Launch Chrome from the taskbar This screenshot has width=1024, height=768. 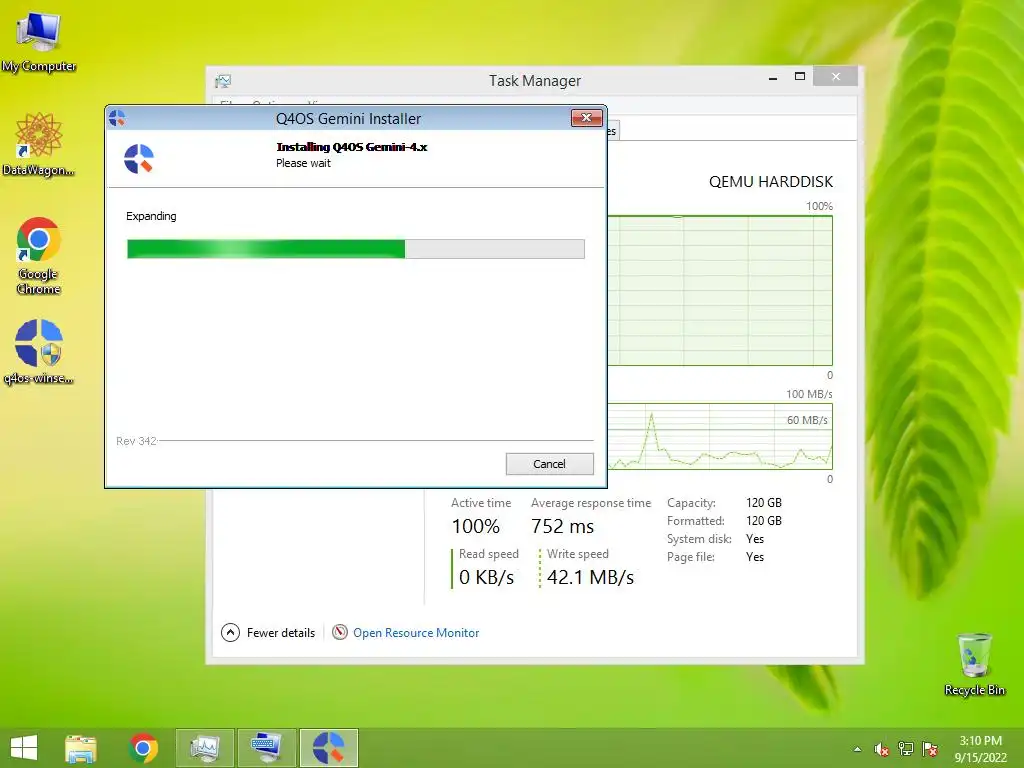coord(143,748)
